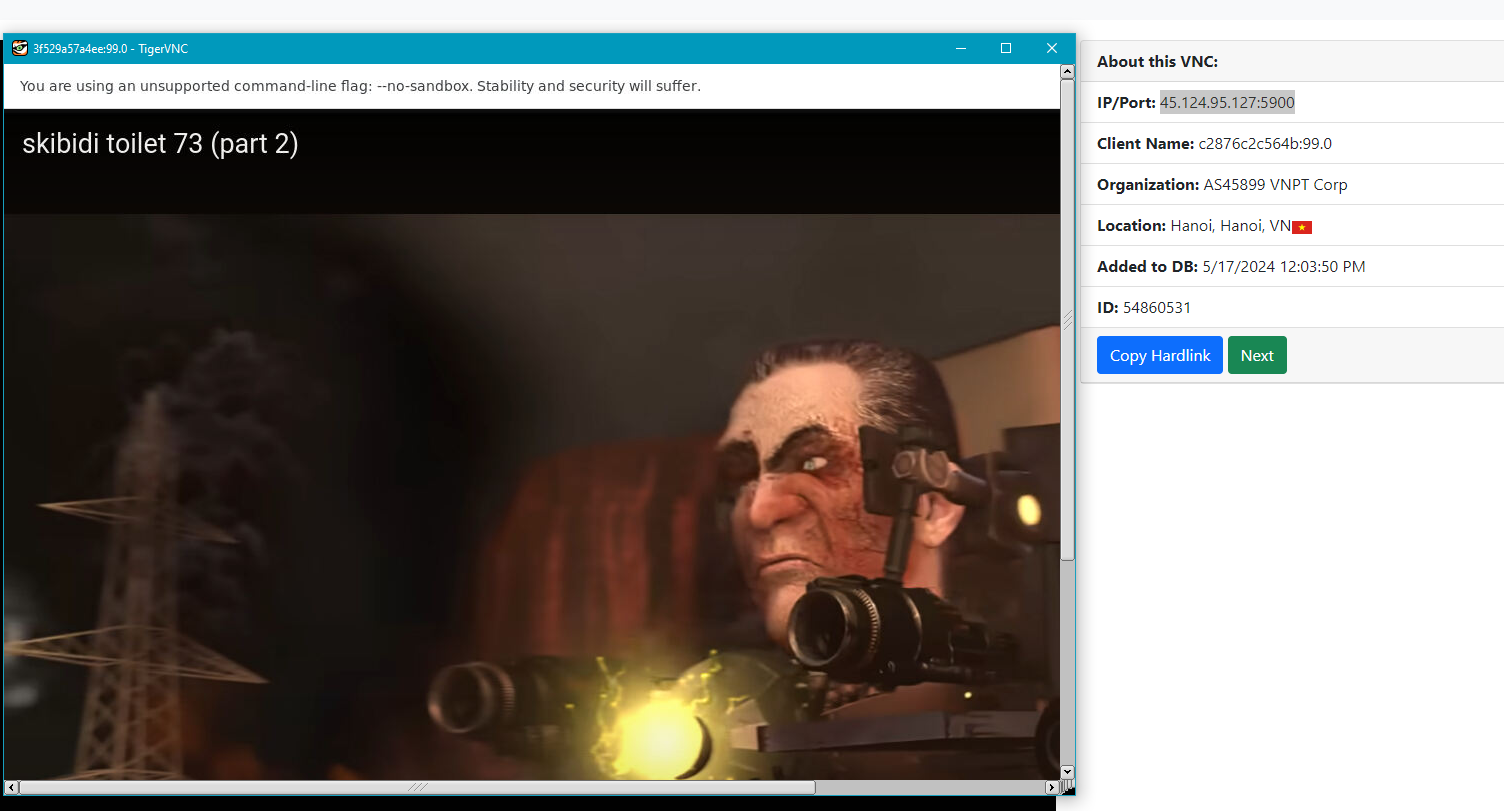This screenshot has height=811, width=1504.
Task: Click the TigerVNC window title text
Action: tap(110, 48)
